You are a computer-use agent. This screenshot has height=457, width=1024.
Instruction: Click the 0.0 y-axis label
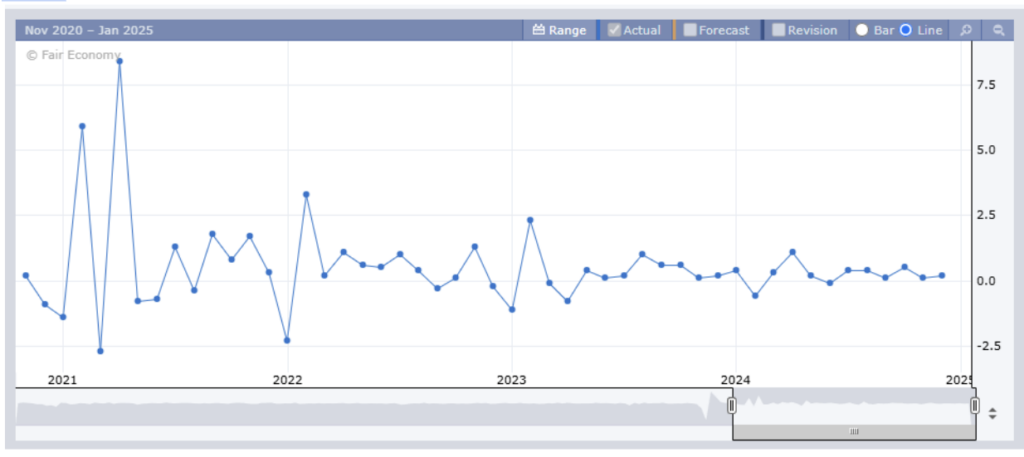[x=987, y=281]
